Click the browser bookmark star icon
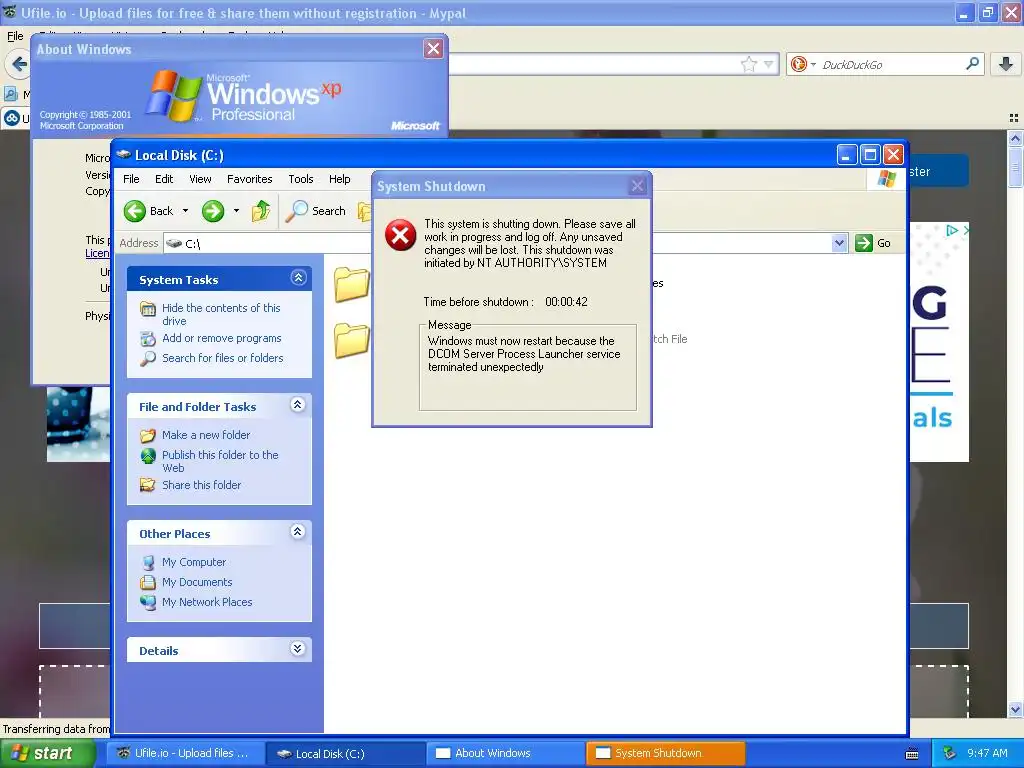The image size is (1024, 768). [748, 64]
